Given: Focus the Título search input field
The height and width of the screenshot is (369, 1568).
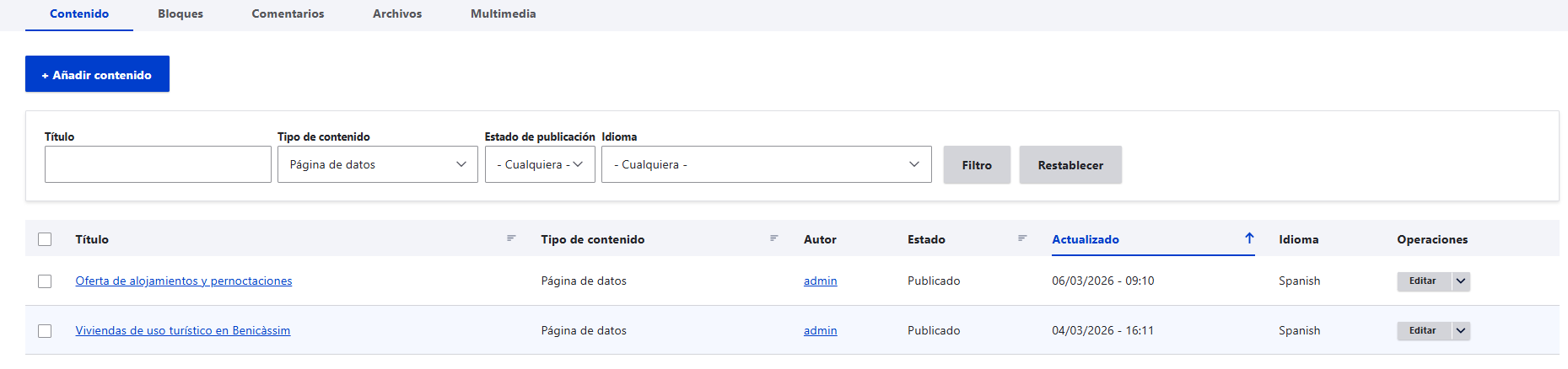Looking at the screenshot, I should pos(158,164).
